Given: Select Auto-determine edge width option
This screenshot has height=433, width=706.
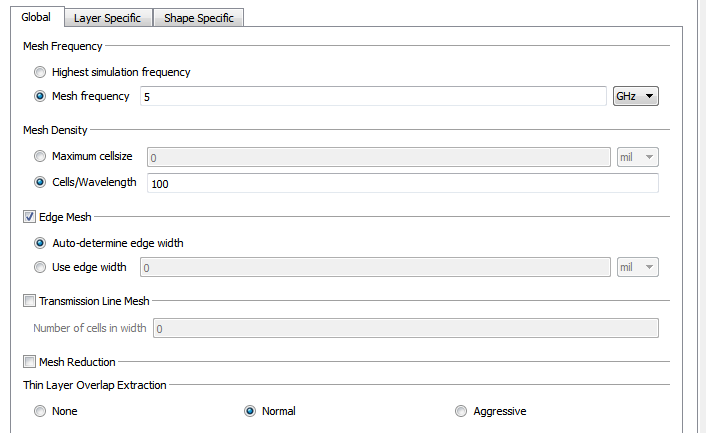Looking at the screenshot, I should click(40, 242).
